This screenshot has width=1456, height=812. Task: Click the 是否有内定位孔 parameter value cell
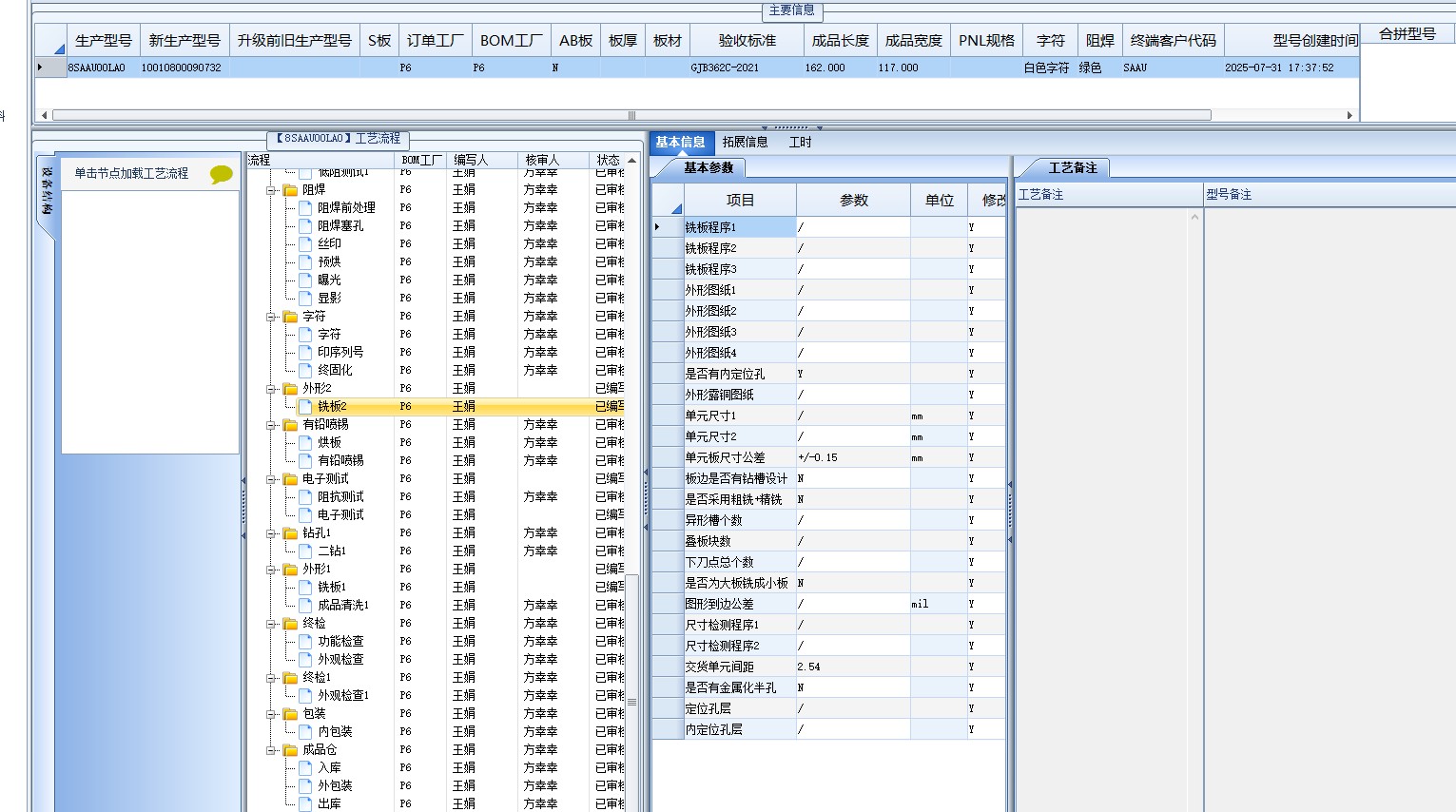tap(853, 375)
